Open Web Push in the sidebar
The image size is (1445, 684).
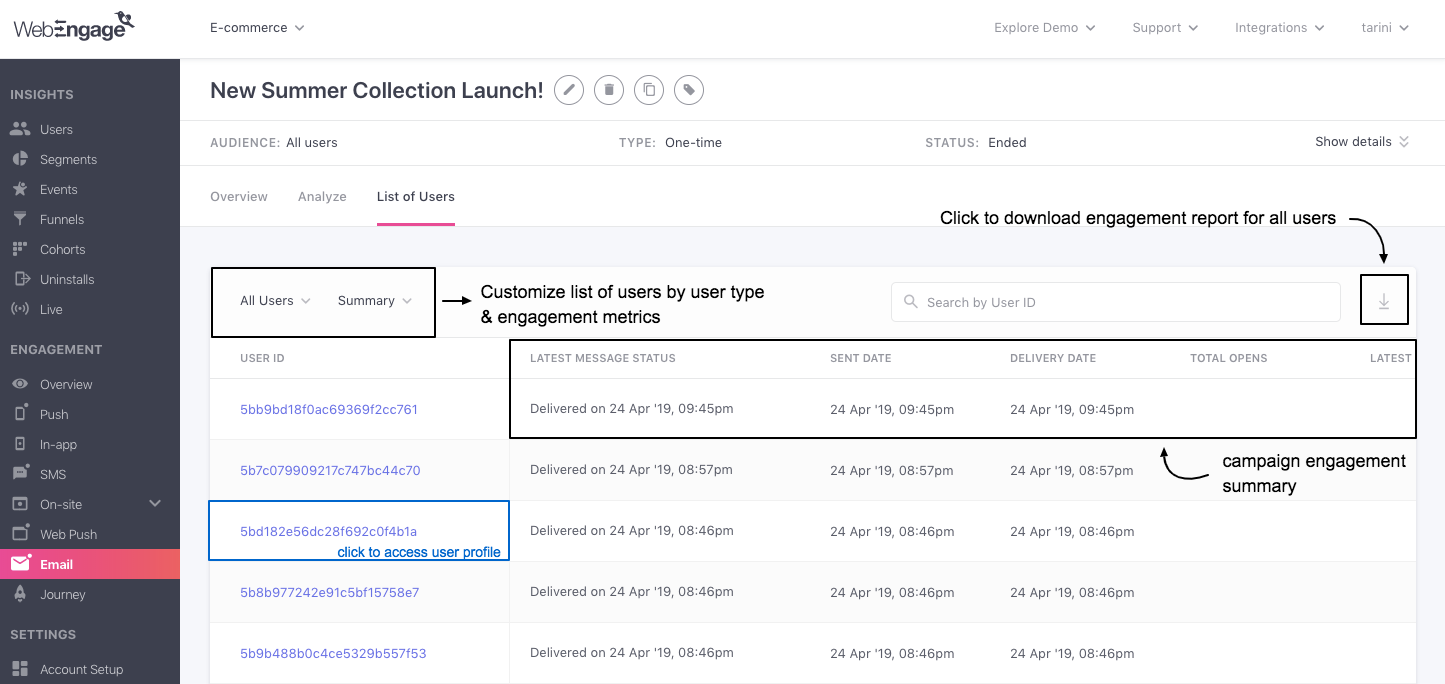68,534
